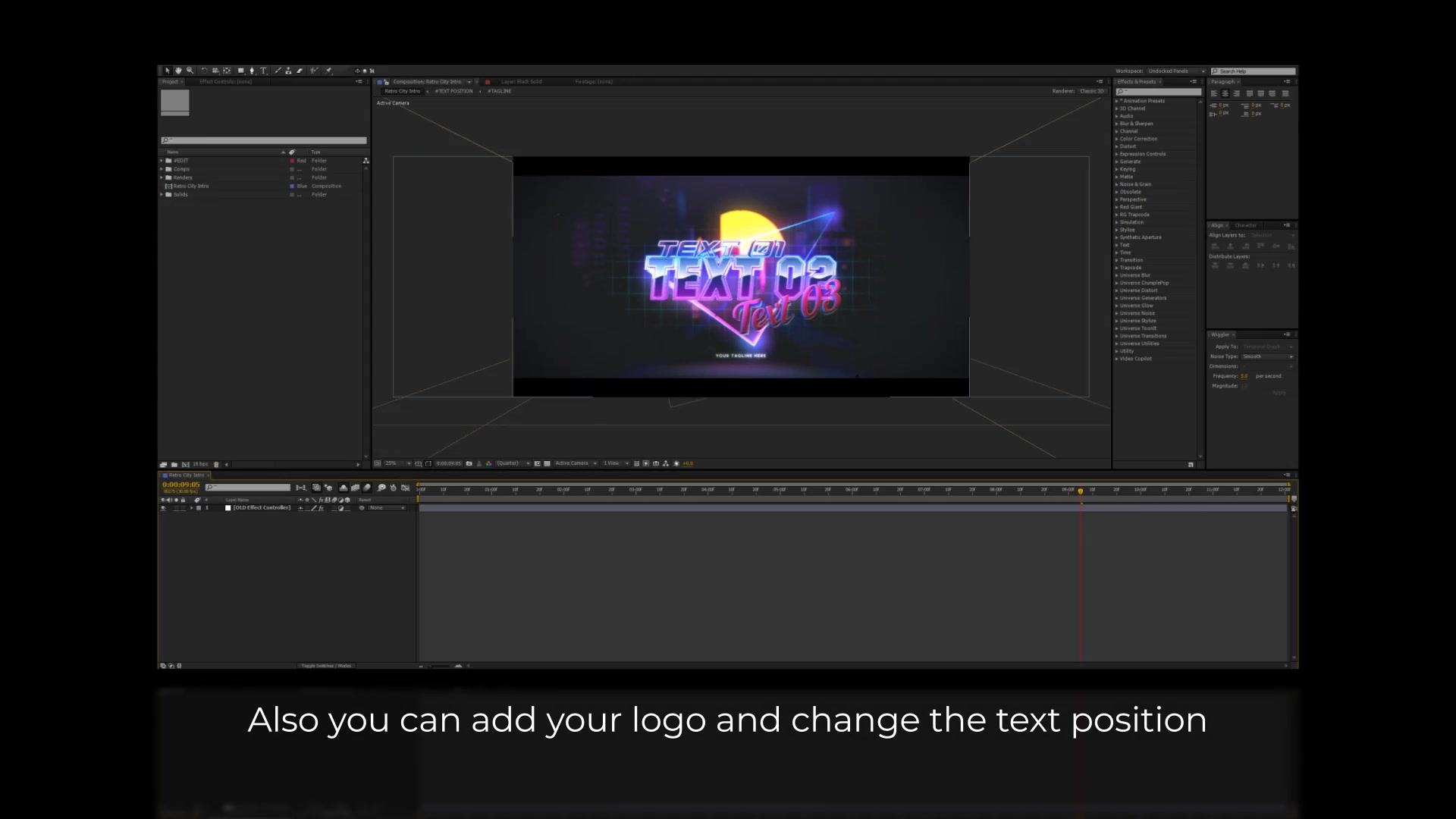1456x819 pixels.
Task: Click the center text alignment icon
Action: coord(1225,93)
